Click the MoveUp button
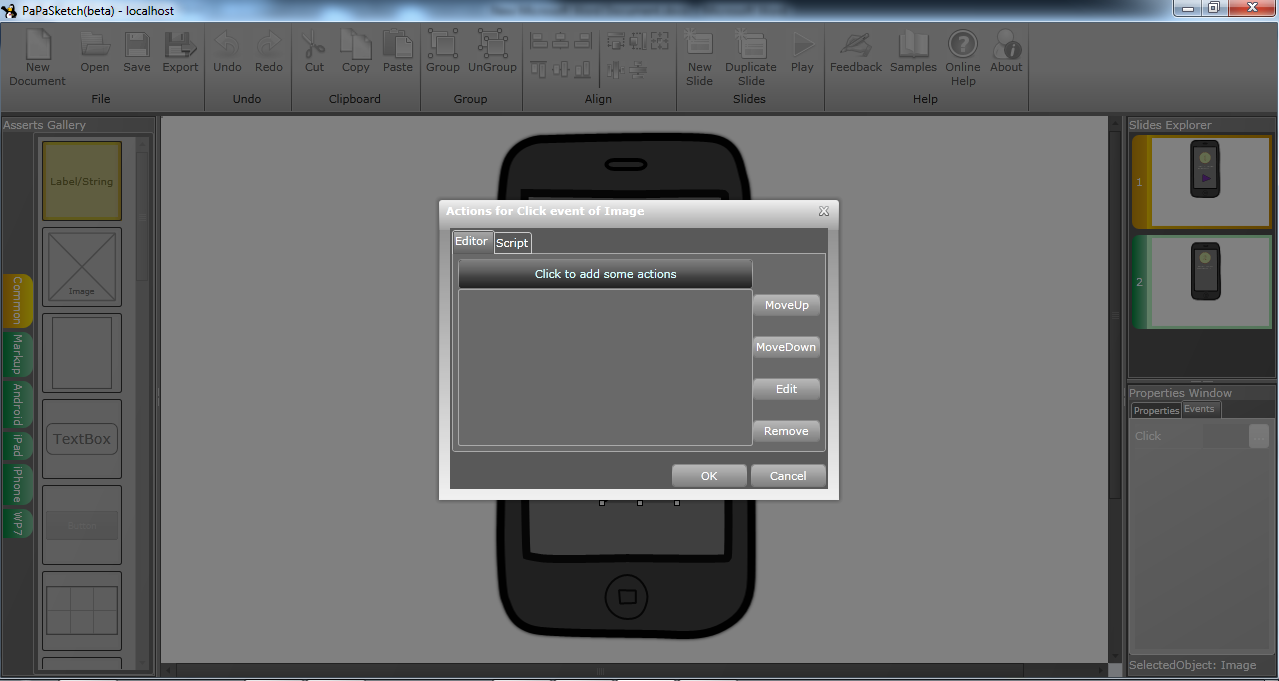Viewport: 1279px width, 681px height. tap(787, 305)
